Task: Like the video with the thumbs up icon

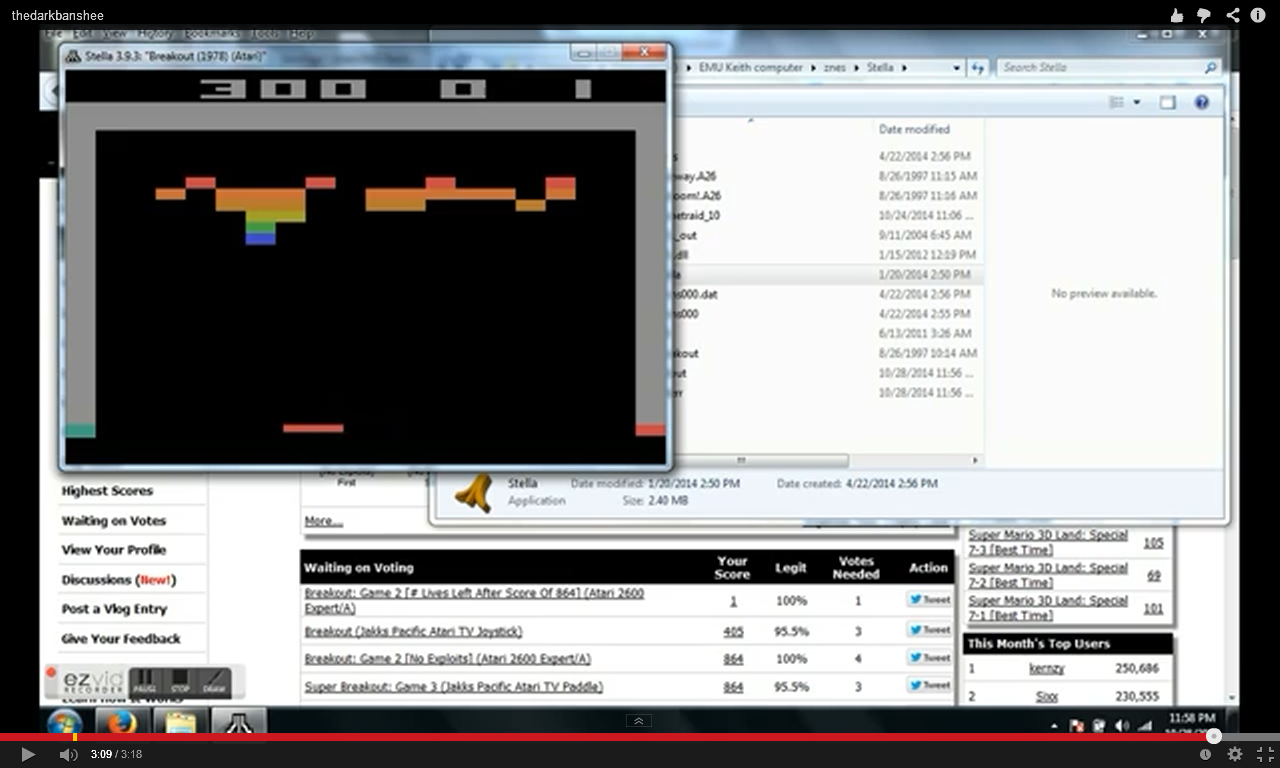Action: [1178, 15]
